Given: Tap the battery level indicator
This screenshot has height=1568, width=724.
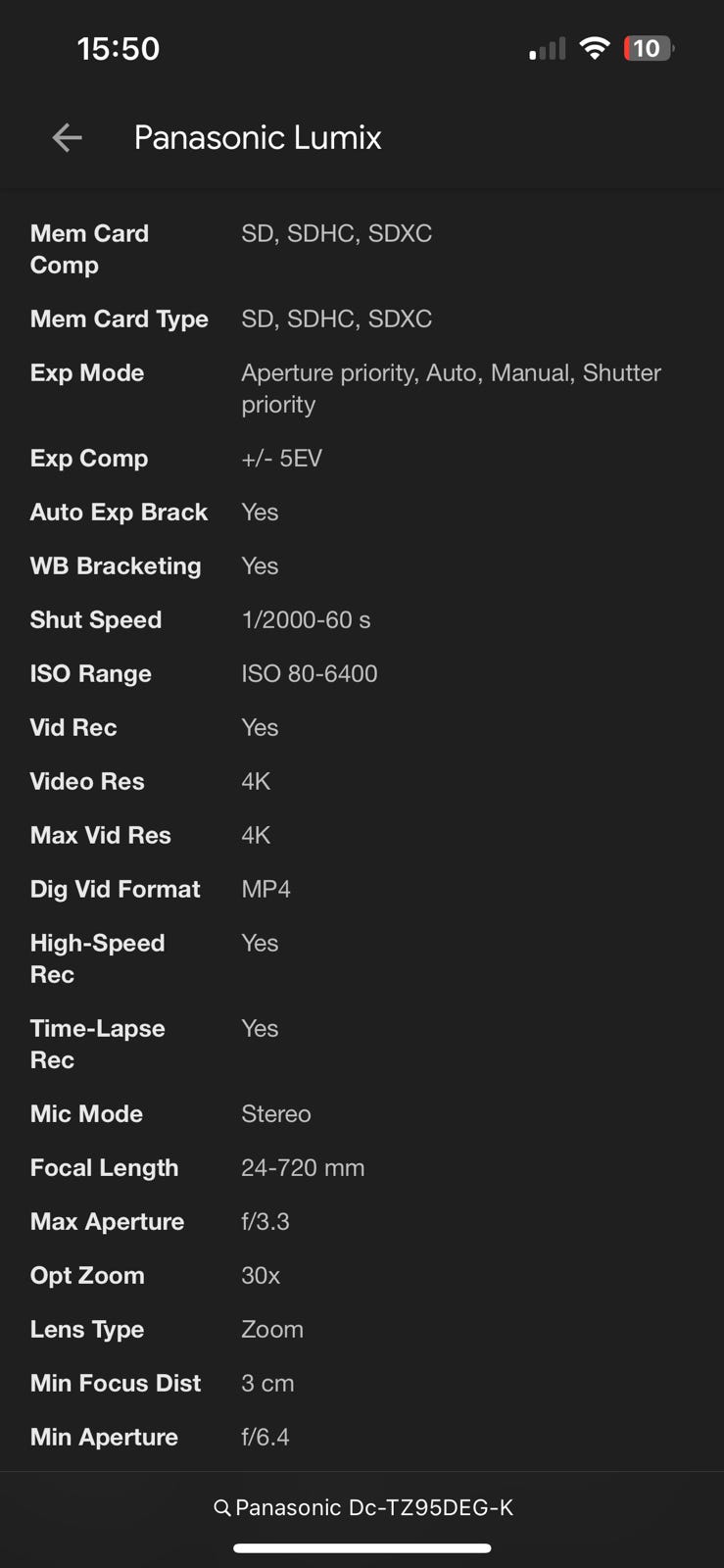Looking at the screenshot, I should click(648, 48).
